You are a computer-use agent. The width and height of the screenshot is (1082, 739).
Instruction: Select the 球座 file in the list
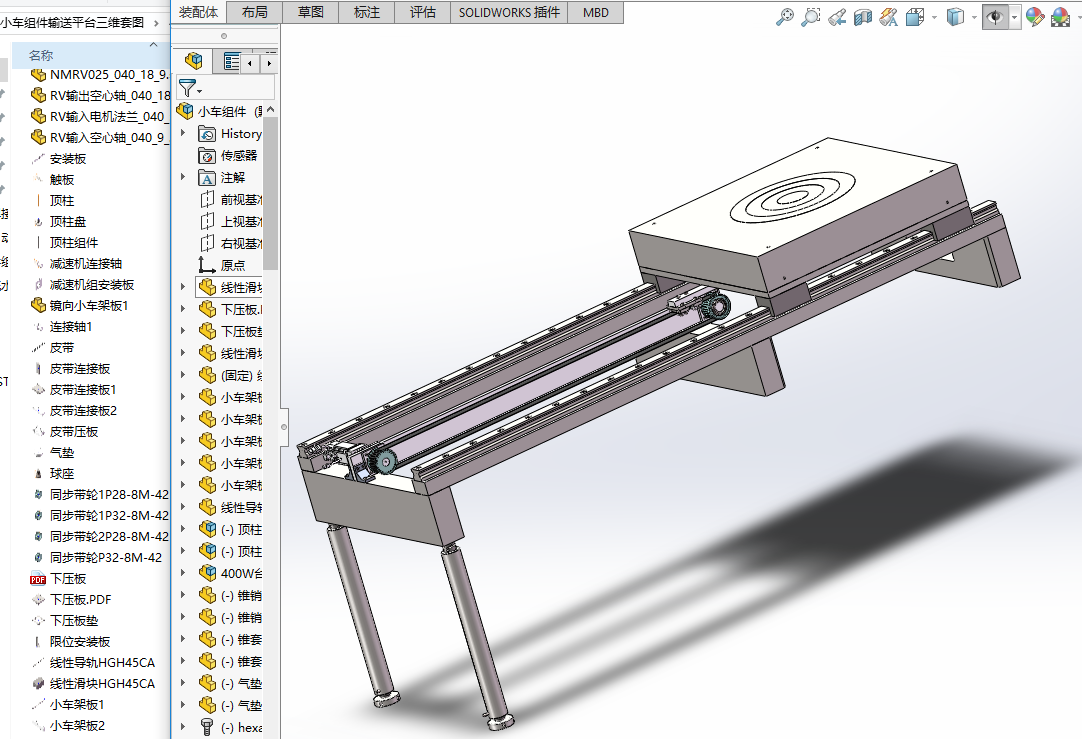tap(62, 473)
